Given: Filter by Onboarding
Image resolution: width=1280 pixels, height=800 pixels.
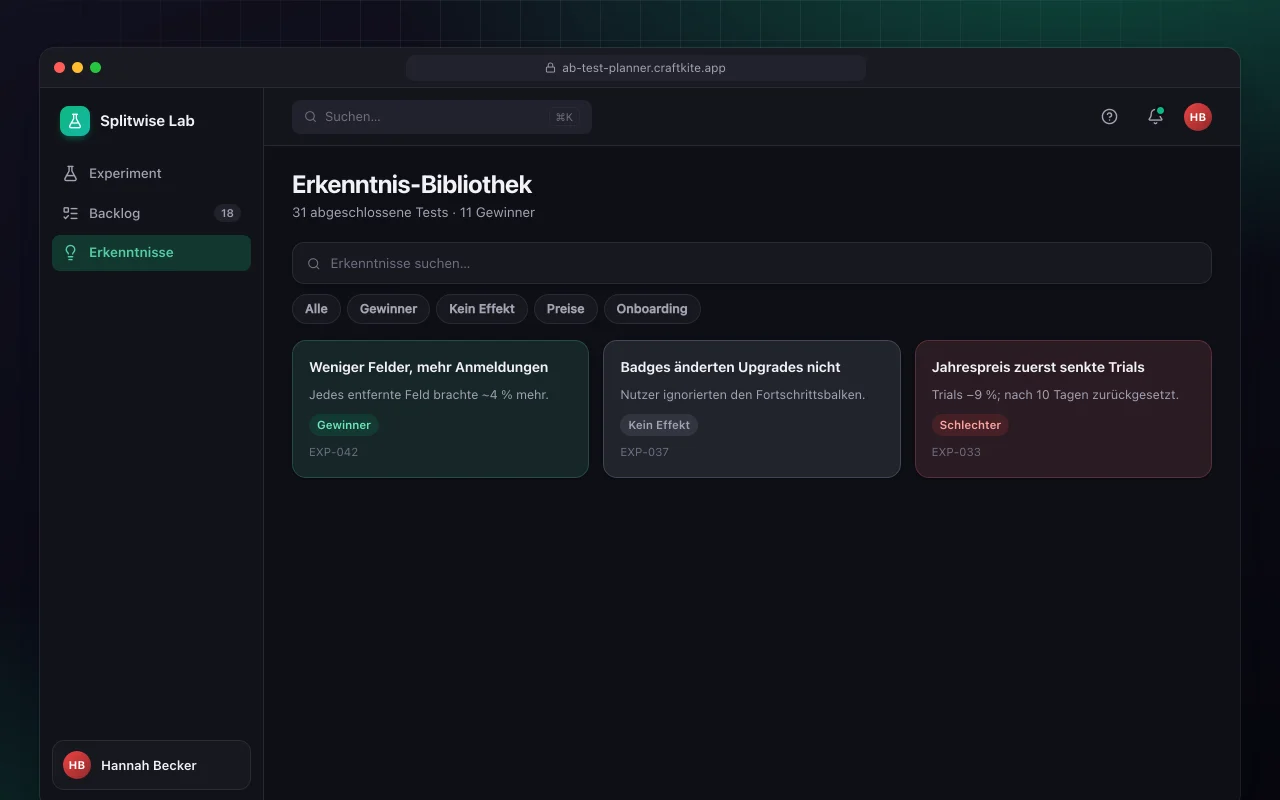Looking at the screenshot, I should [x=652, y=309].
